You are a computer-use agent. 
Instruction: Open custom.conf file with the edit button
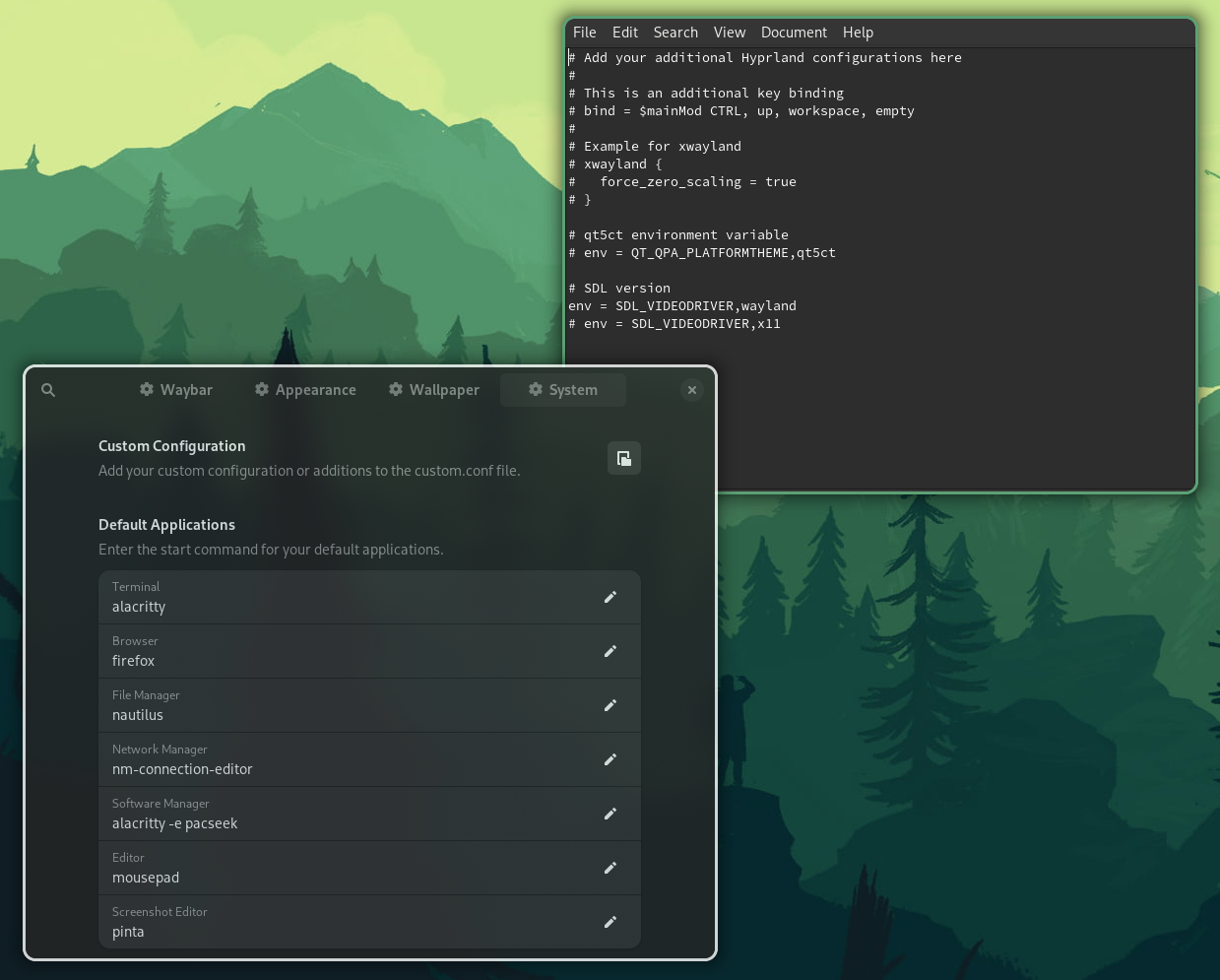(623, 458)
